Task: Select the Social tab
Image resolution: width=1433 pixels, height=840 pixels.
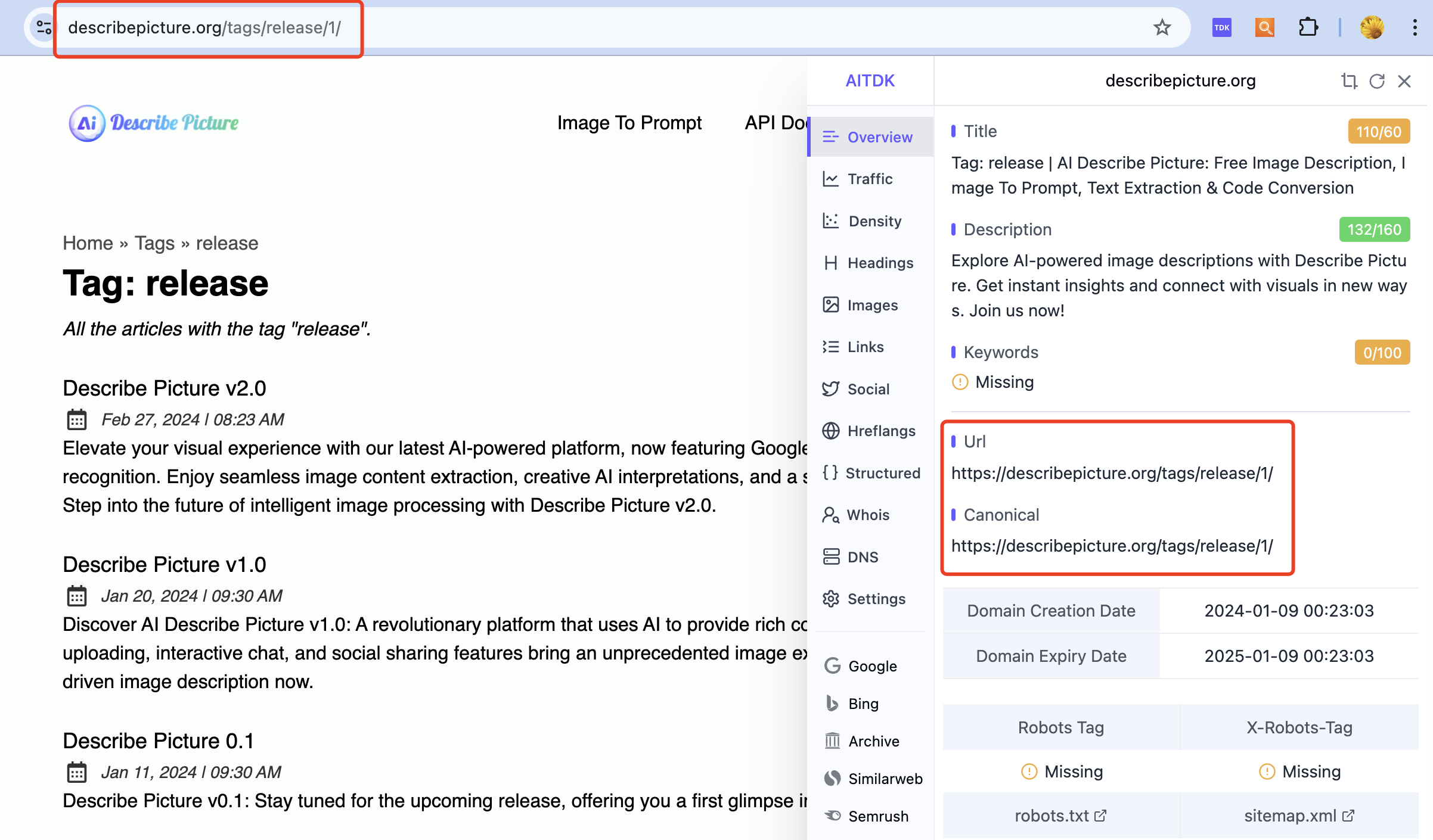Action: [870, 389]
